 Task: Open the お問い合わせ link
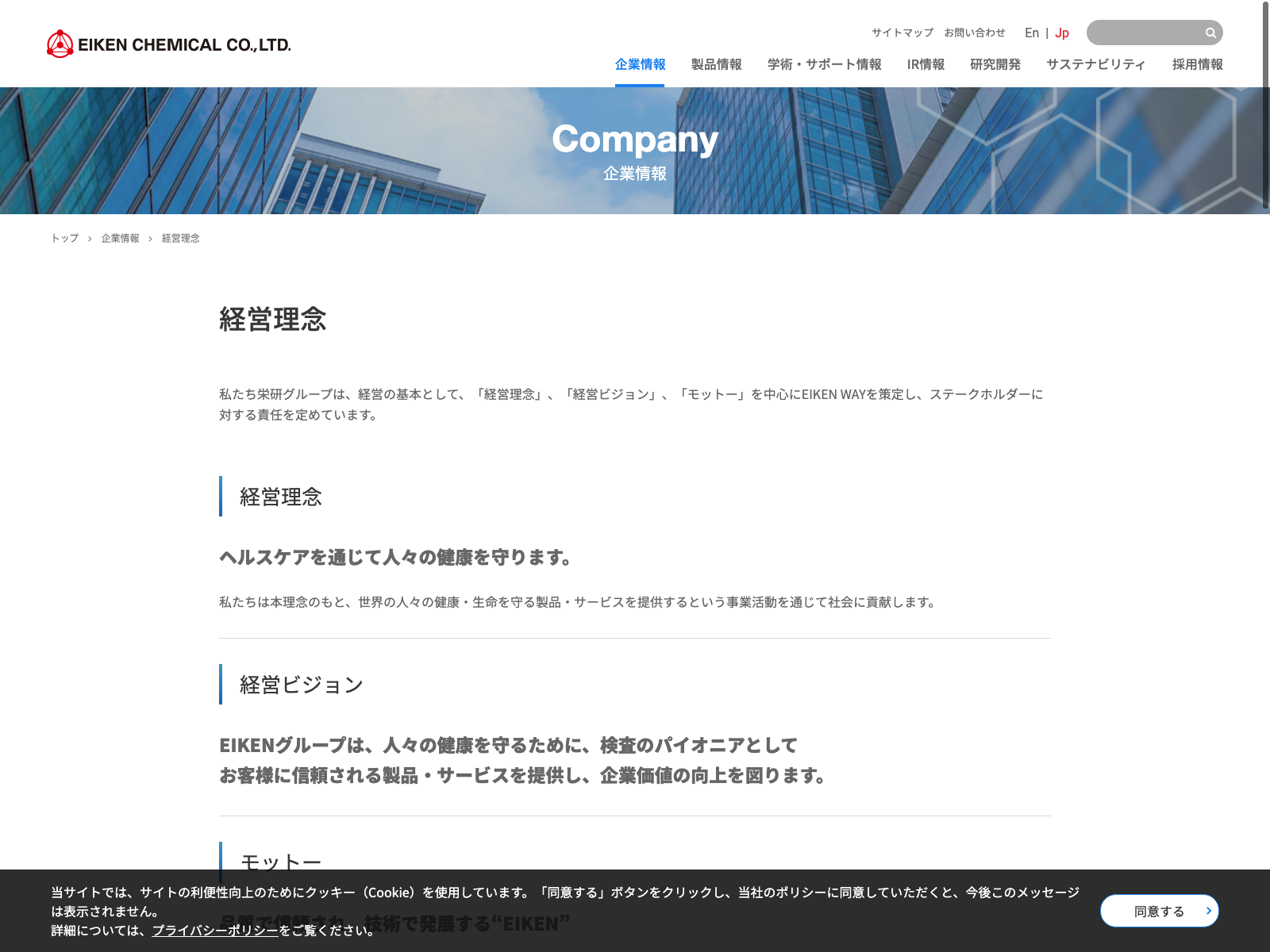coord(975,33)
